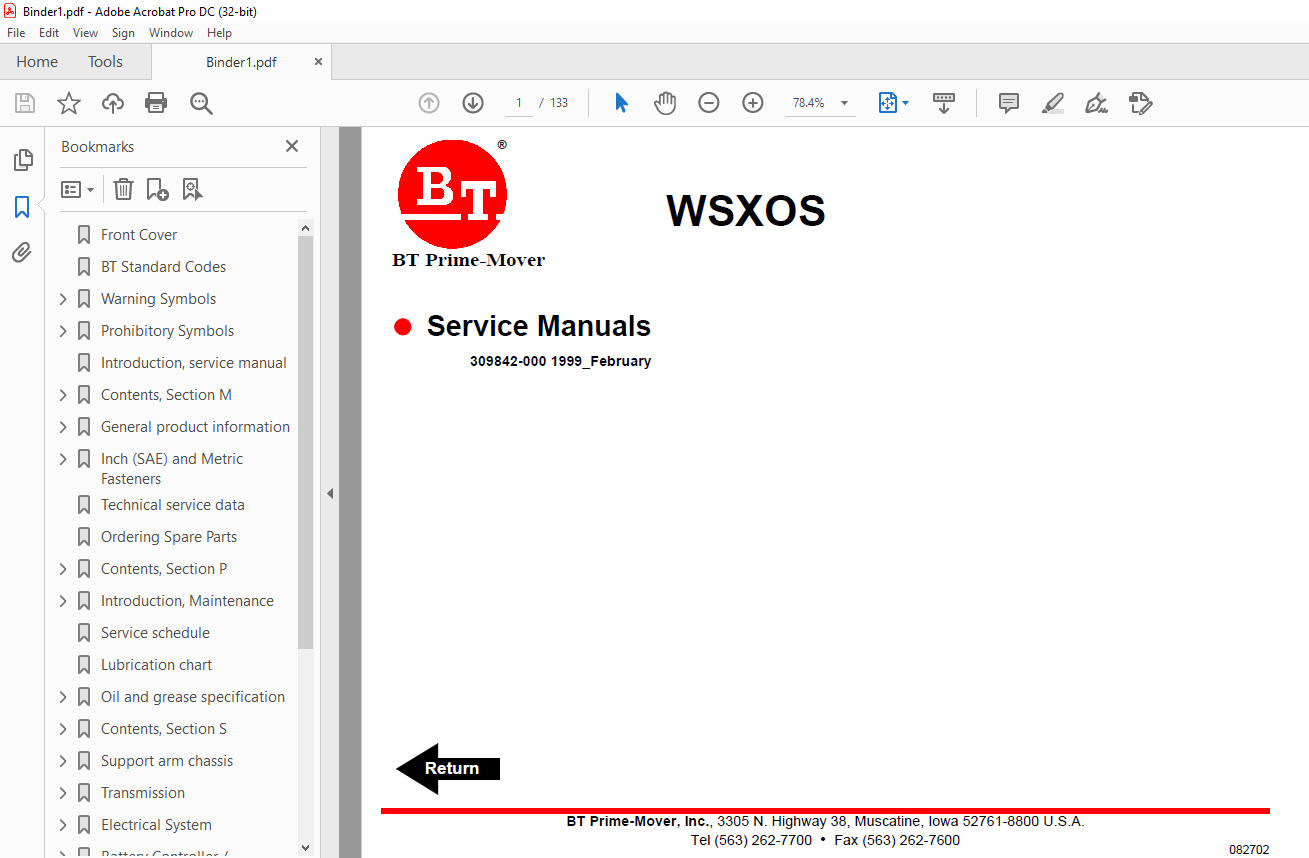Expand General product information bookmark

point(63,427)
